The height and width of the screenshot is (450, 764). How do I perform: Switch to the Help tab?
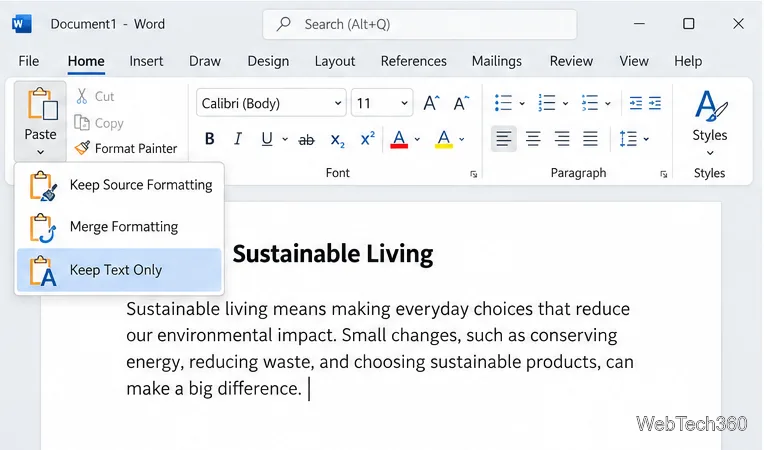688,61
